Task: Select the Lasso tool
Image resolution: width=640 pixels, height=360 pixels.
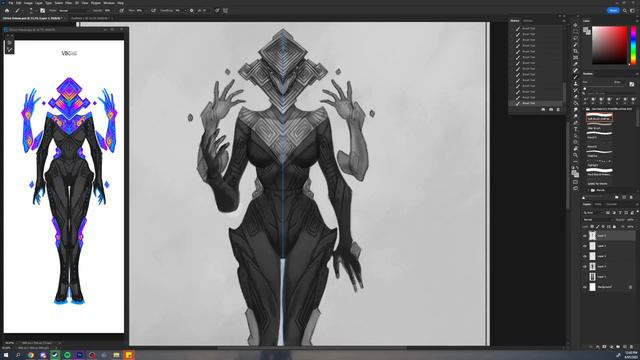Action: point(576,38)
